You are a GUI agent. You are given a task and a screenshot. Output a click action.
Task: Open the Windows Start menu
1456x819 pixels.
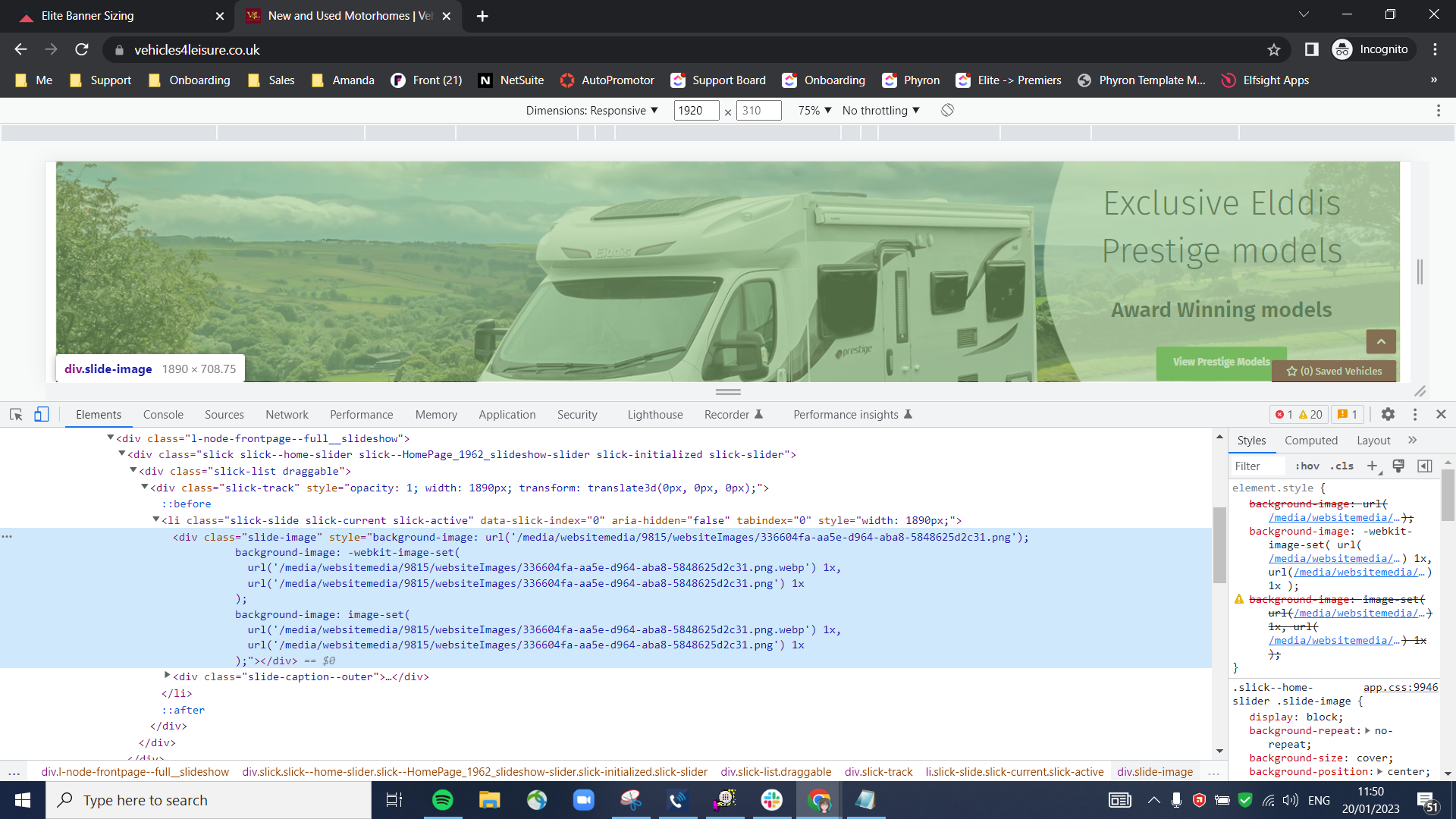click(x=23, y=800)
